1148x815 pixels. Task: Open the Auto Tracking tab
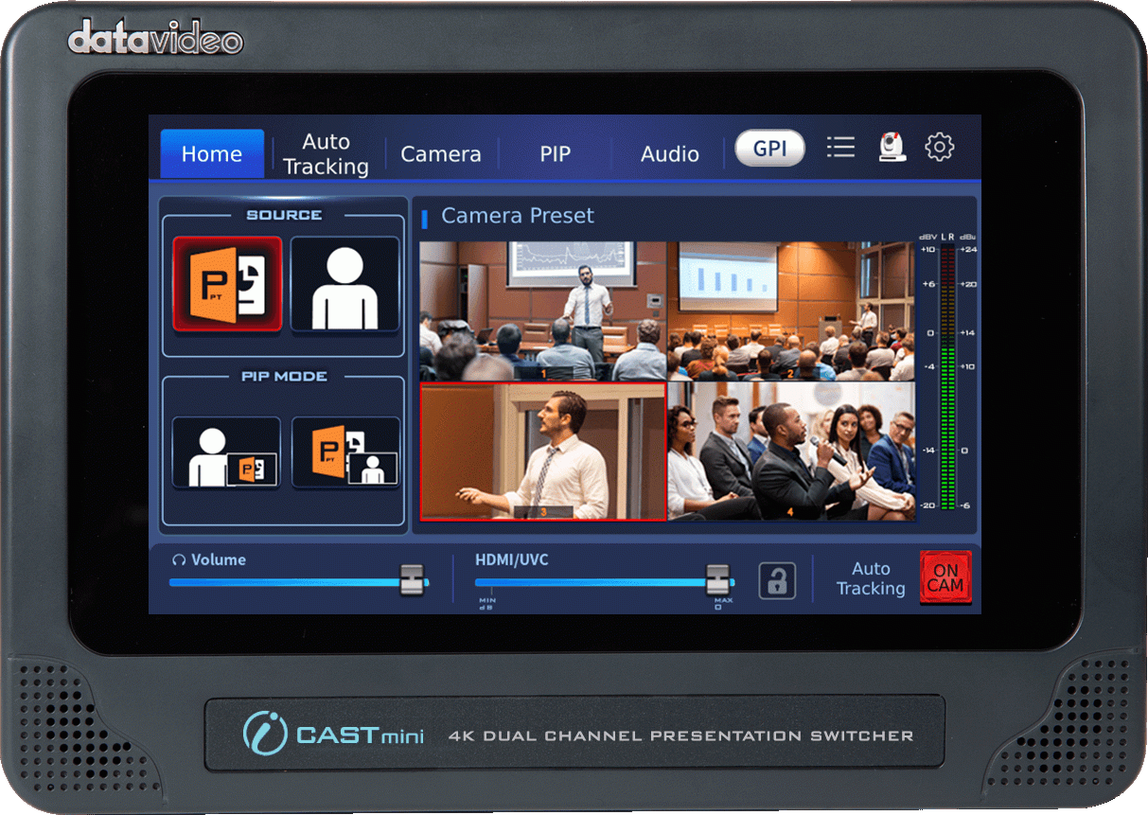coord(326,154)
